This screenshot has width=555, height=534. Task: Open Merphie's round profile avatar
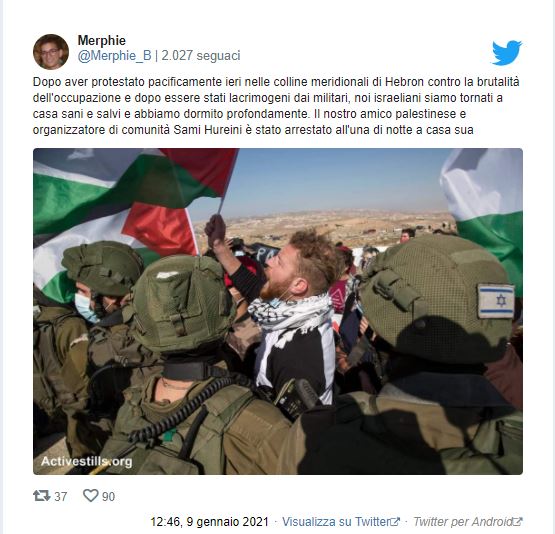coord(51,52)
